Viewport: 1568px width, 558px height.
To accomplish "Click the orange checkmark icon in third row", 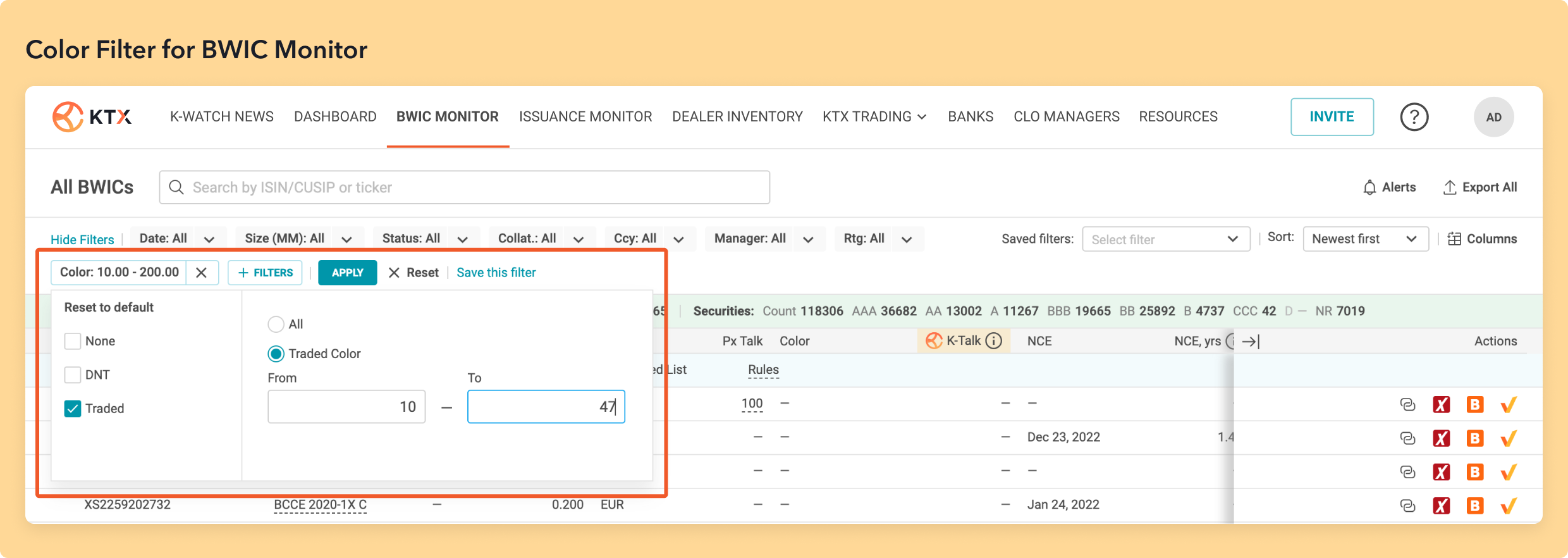I will point(1509,472).
